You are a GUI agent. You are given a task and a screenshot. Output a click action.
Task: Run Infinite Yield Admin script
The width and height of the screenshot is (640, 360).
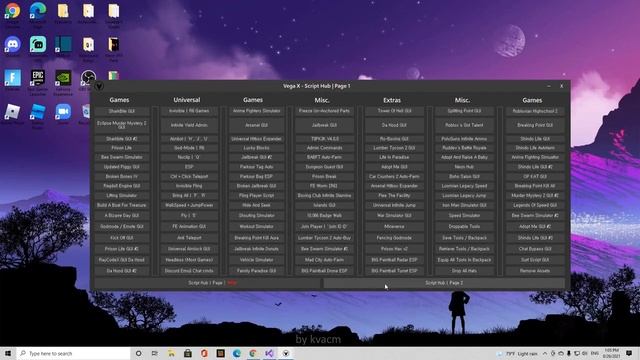click(189, 125)
